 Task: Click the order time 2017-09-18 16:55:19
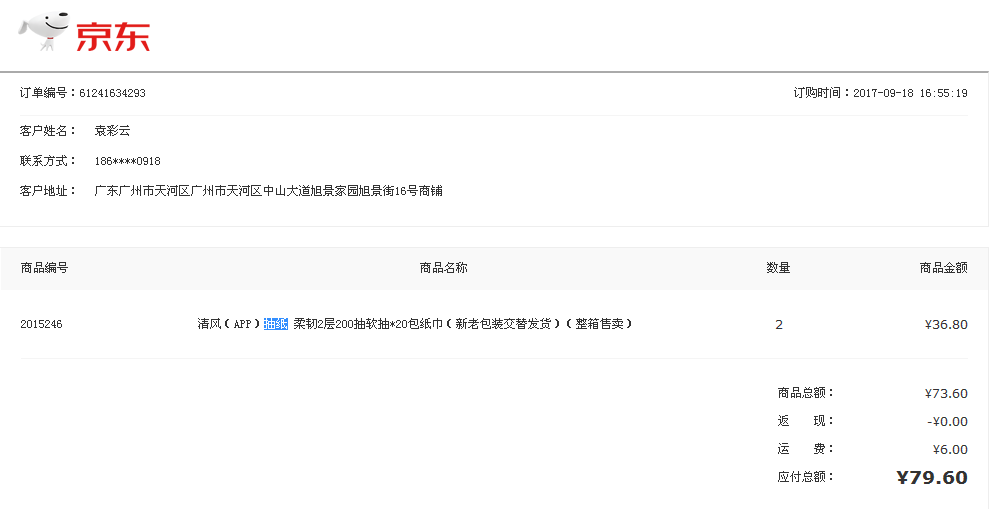pyautogui.click(x=910, y=93)
